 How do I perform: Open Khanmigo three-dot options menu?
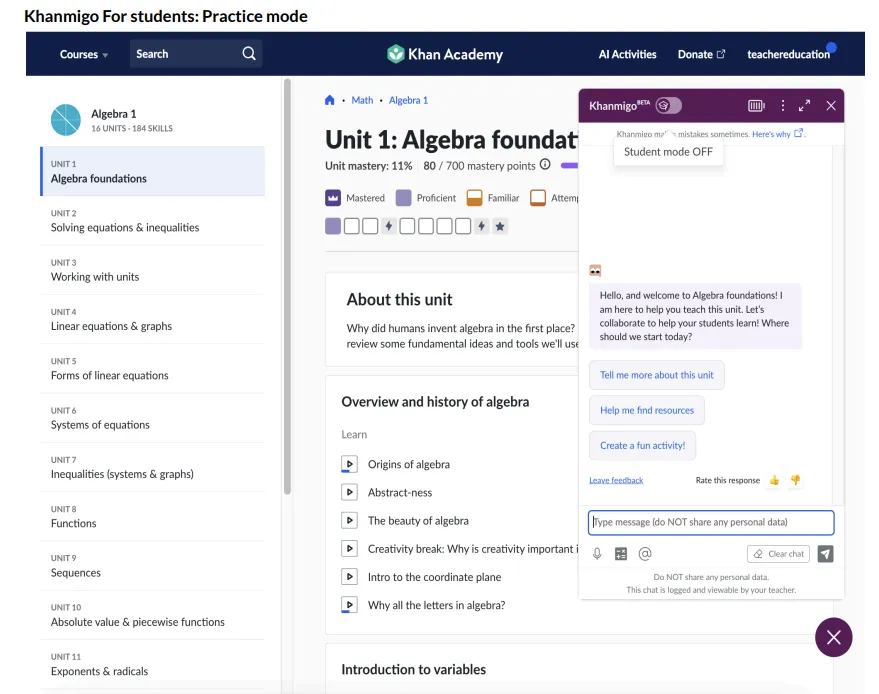783,106
